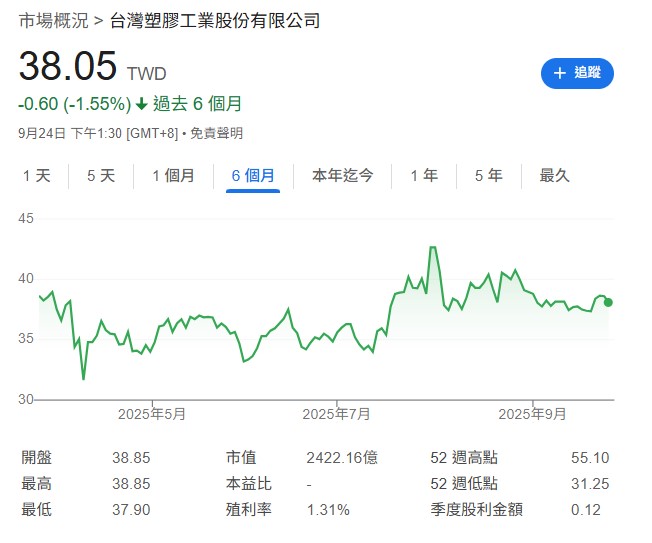
Task: Click the 最高 label
Action: [x=37, y=484]
